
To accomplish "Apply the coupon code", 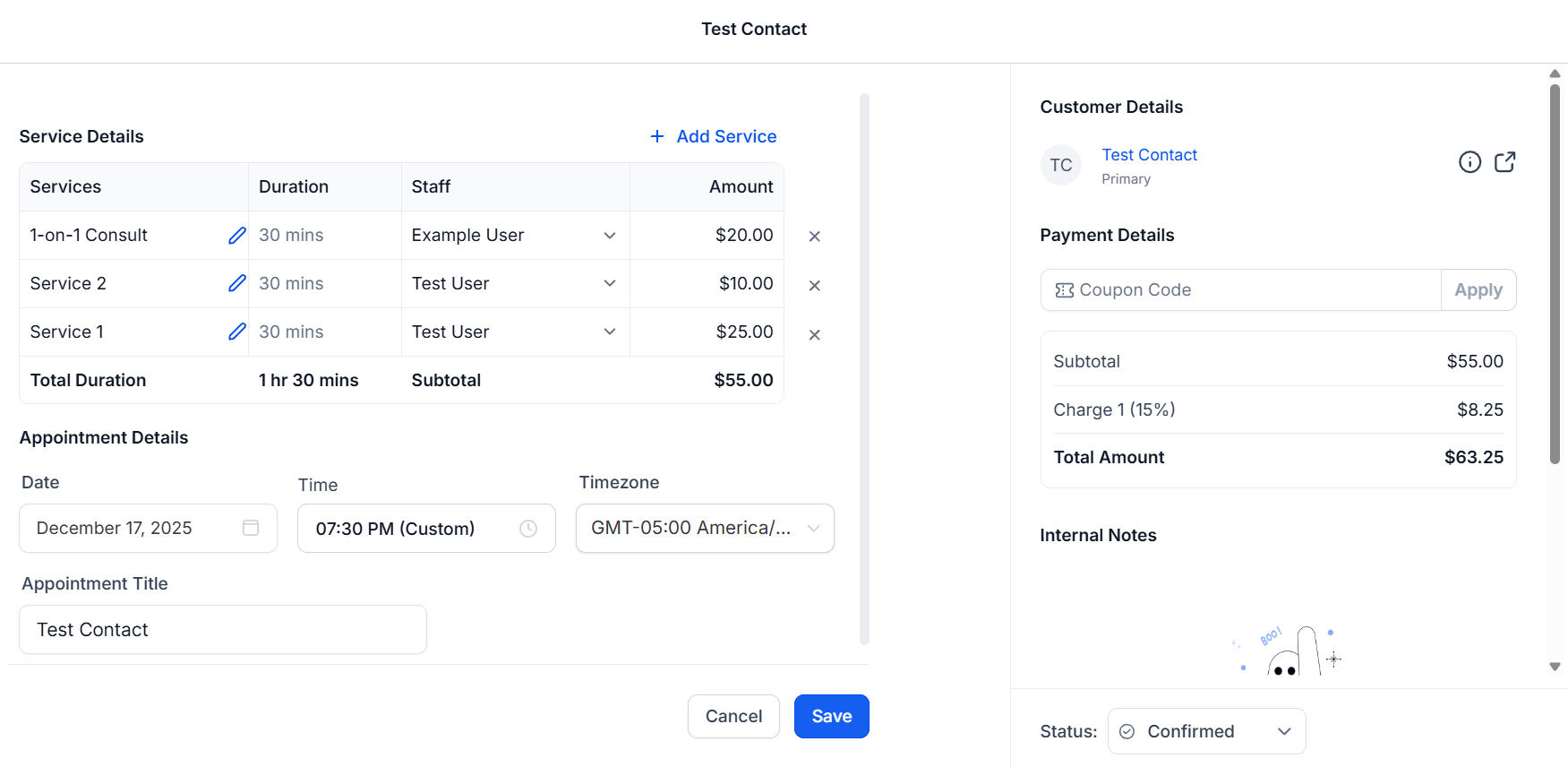I will [x=1478, y=290].
